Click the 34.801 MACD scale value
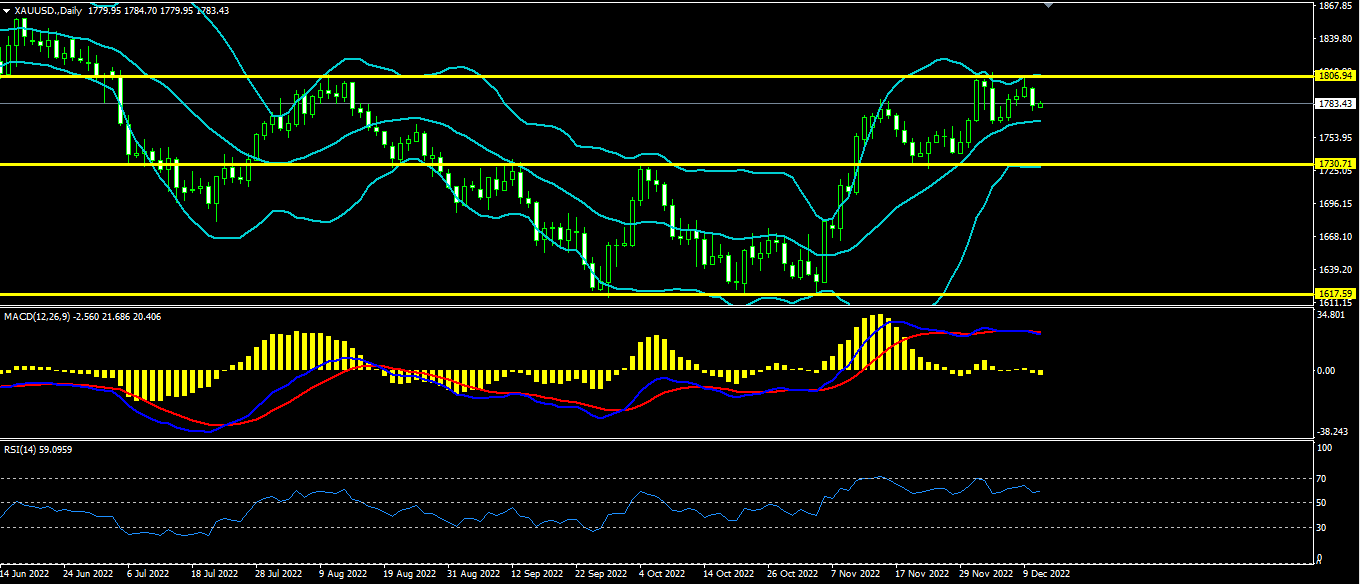This screenshot has height=584, width=1361. [x=1332, y=315]
